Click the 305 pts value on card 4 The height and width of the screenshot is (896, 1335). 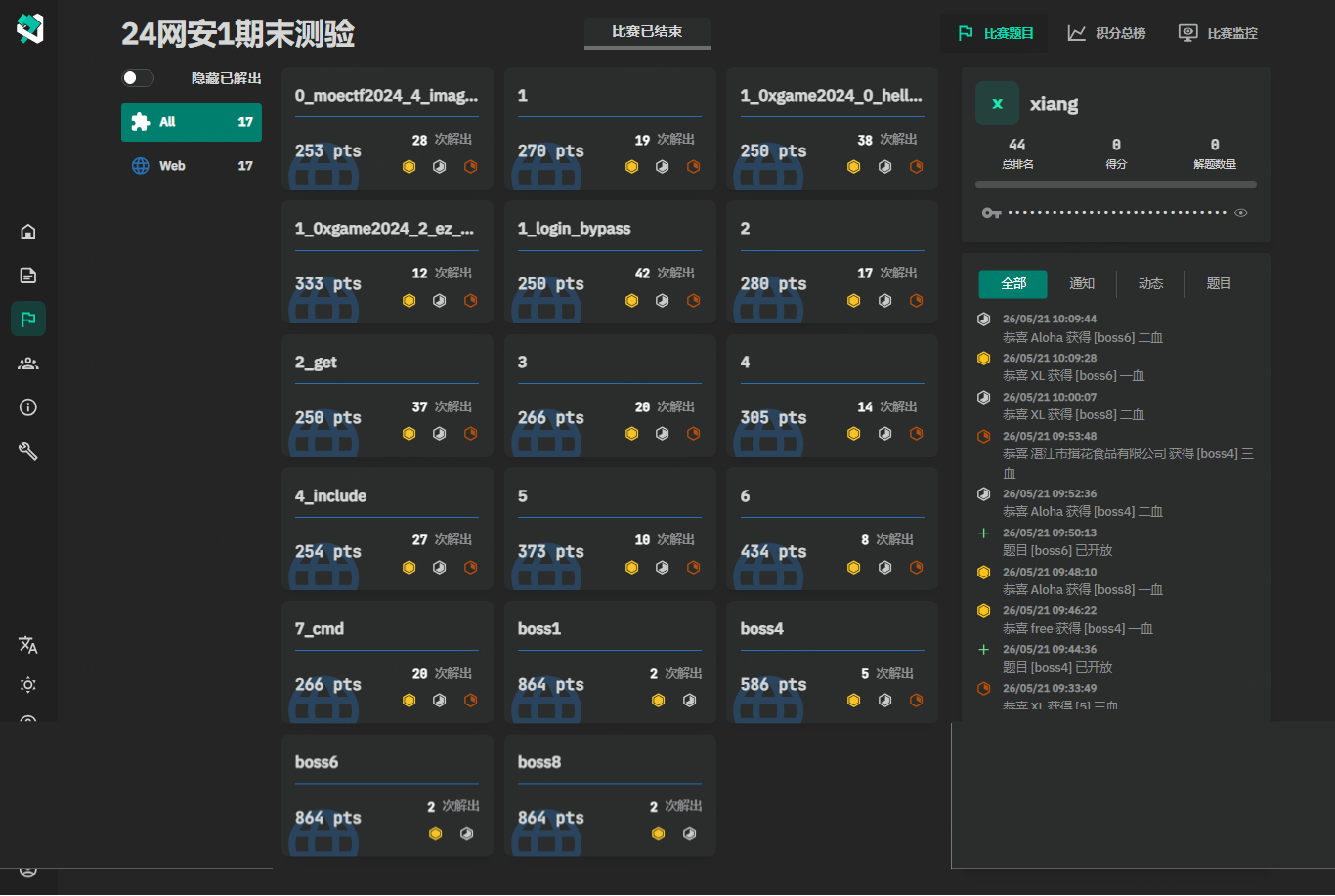coord(774,418)
